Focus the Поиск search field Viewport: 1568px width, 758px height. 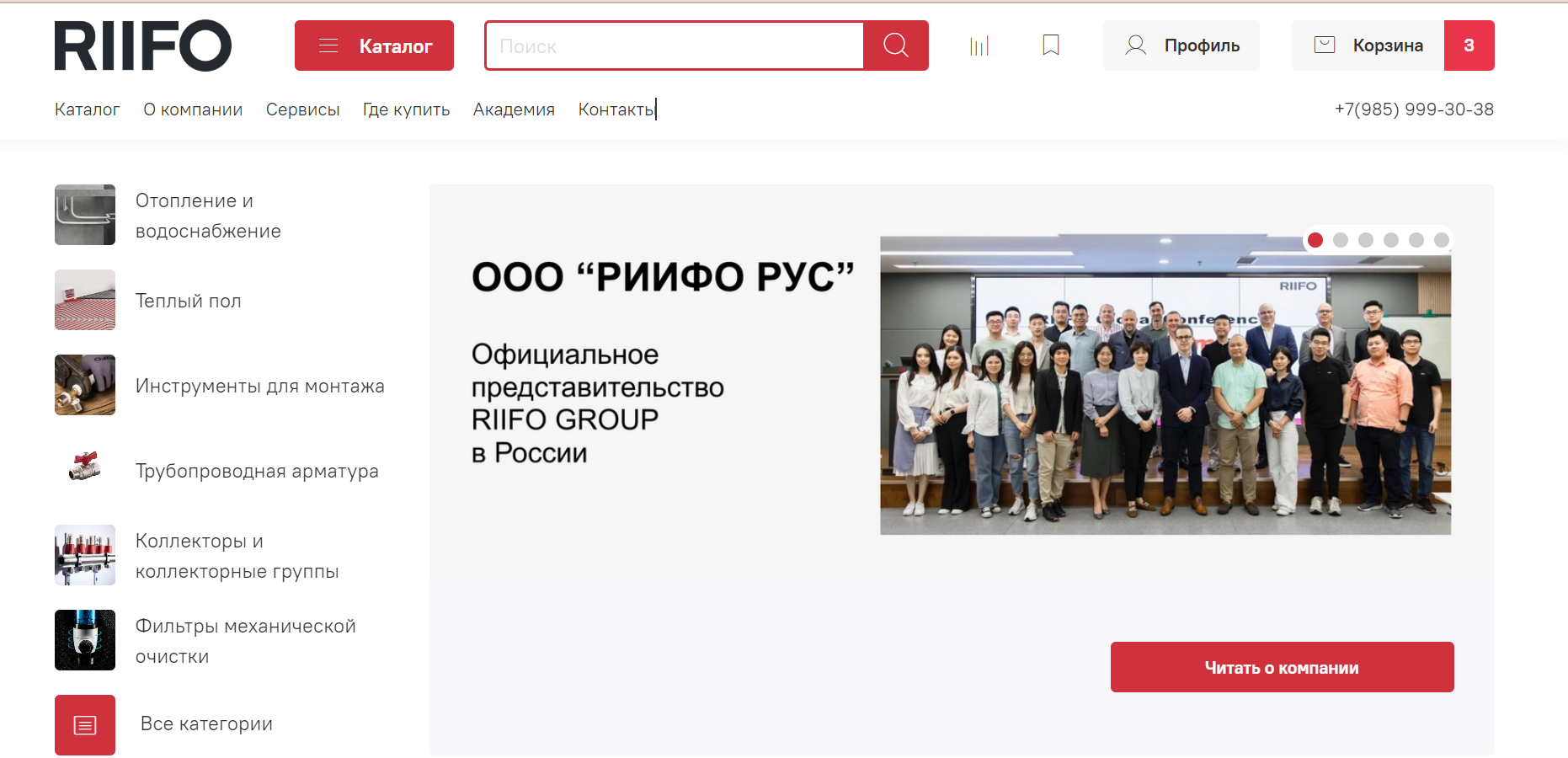[675, 45]
